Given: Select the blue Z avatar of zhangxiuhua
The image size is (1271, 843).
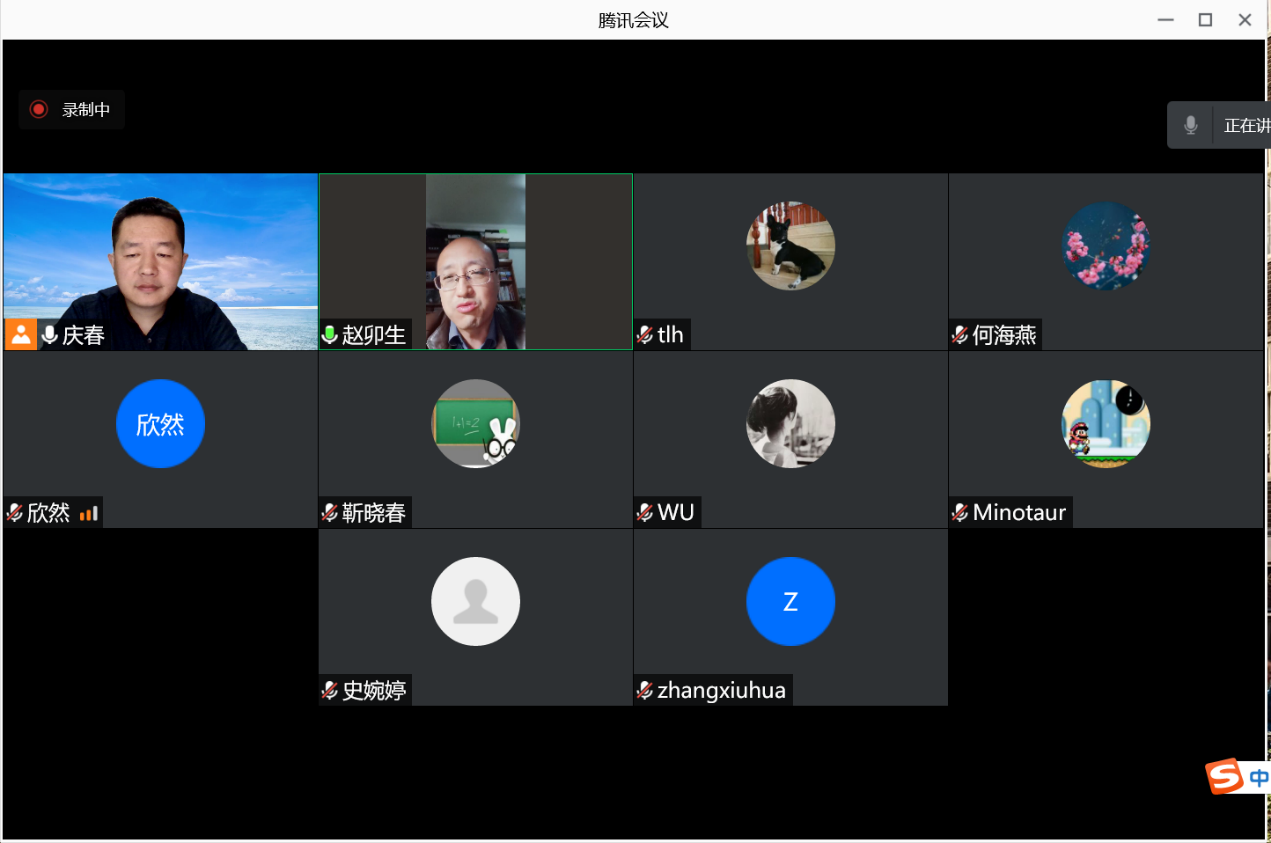Looking at the screenshot, I should coord(790,601).
